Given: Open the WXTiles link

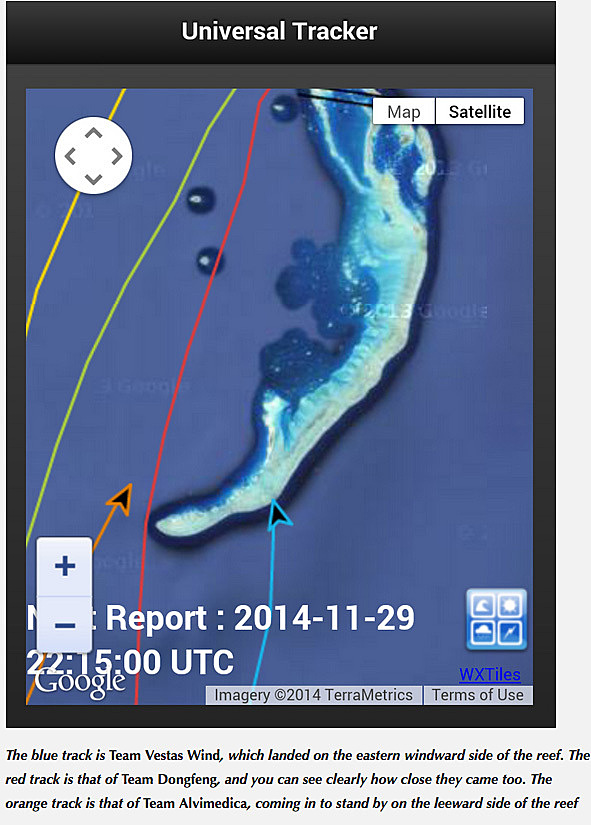Looking at the screenshot, I should pyautogui.click(x=490, y=674).
